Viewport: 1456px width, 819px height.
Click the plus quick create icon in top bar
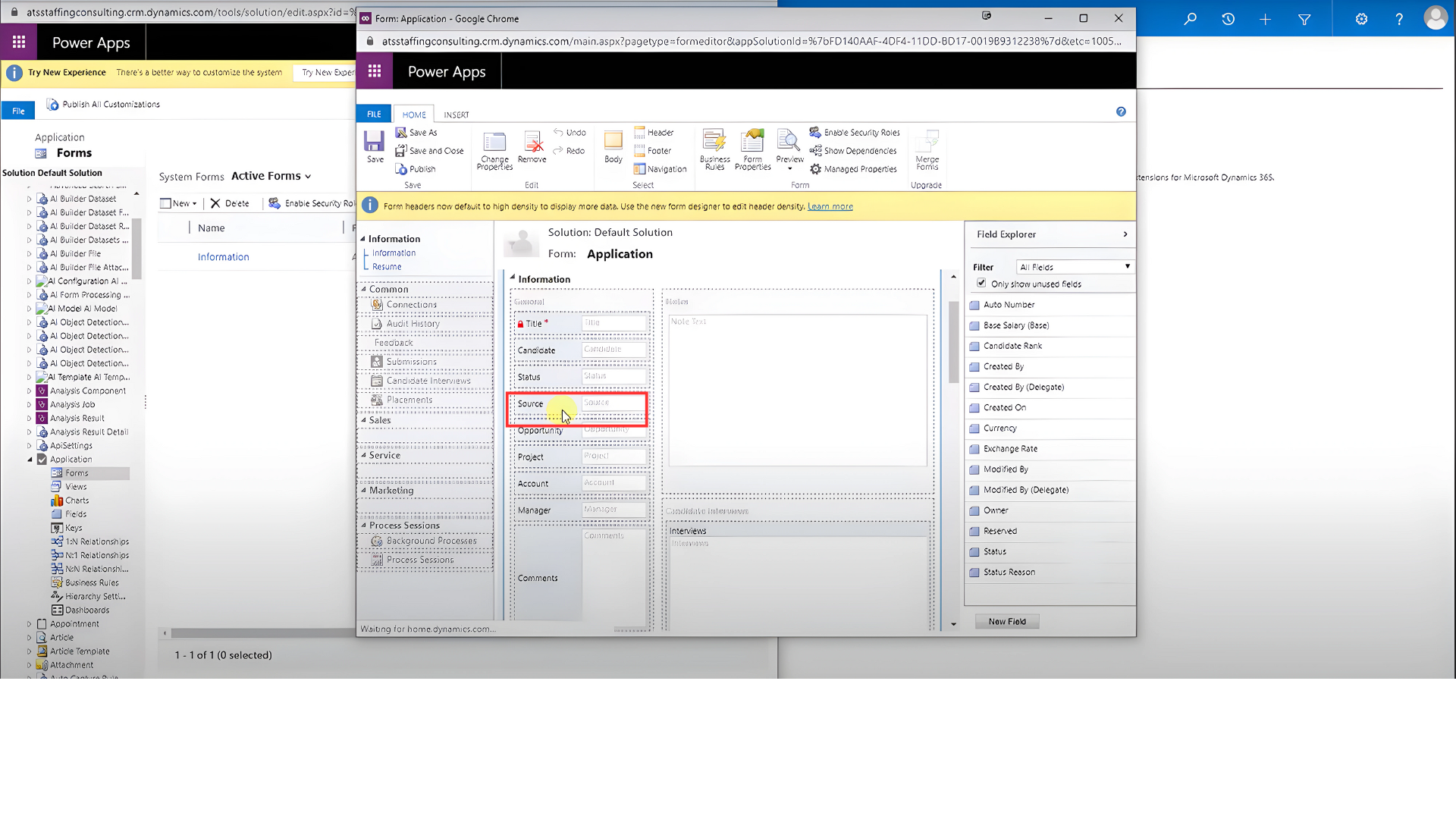tap(1265, 19)
